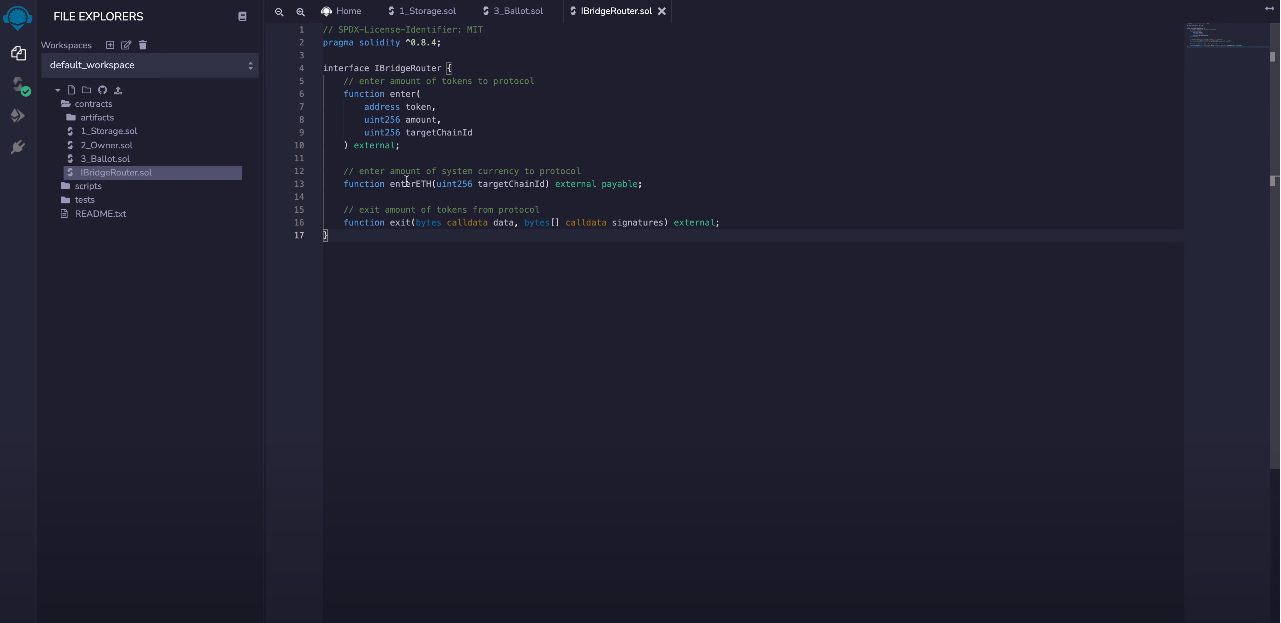
Task: Close the IBridgeRouter.sol tab
Action: point(662,11)
